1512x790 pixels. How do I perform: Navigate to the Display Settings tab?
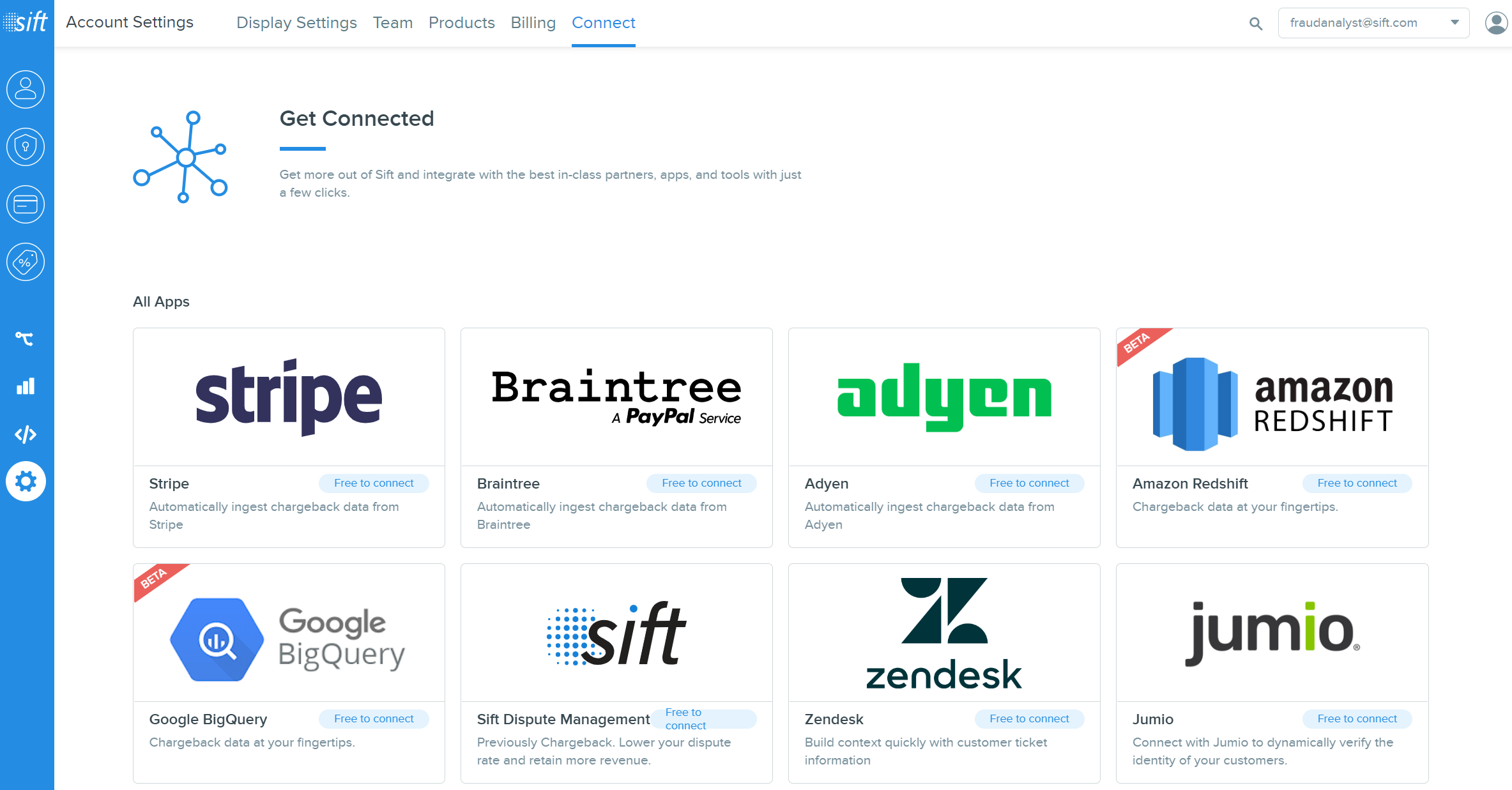pyautogui.click(x=295, y=22)
